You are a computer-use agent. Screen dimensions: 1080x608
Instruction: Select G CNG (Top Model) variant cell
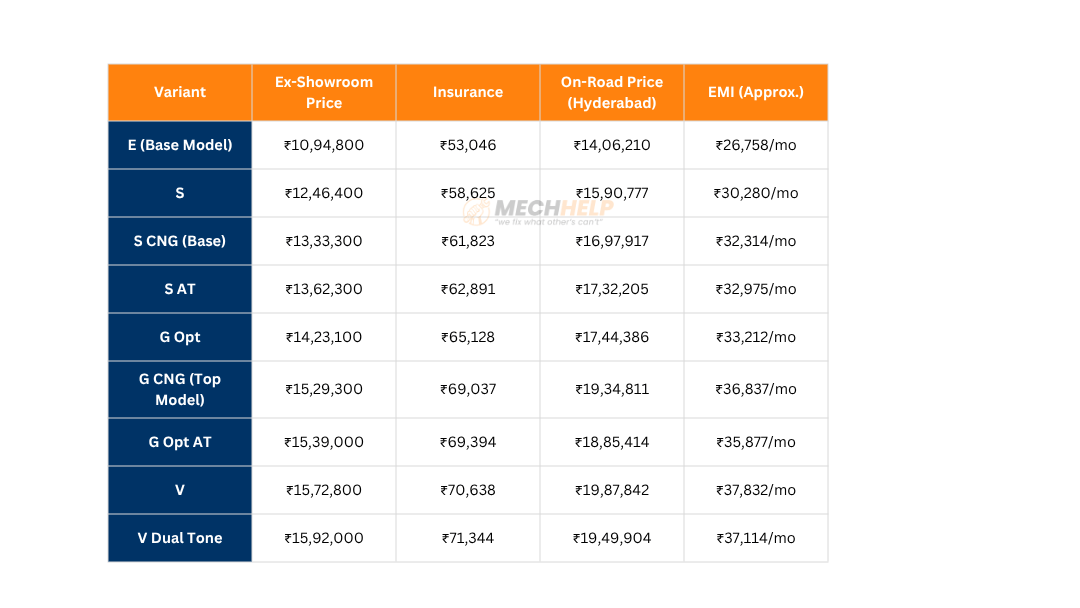pos(180,389)
